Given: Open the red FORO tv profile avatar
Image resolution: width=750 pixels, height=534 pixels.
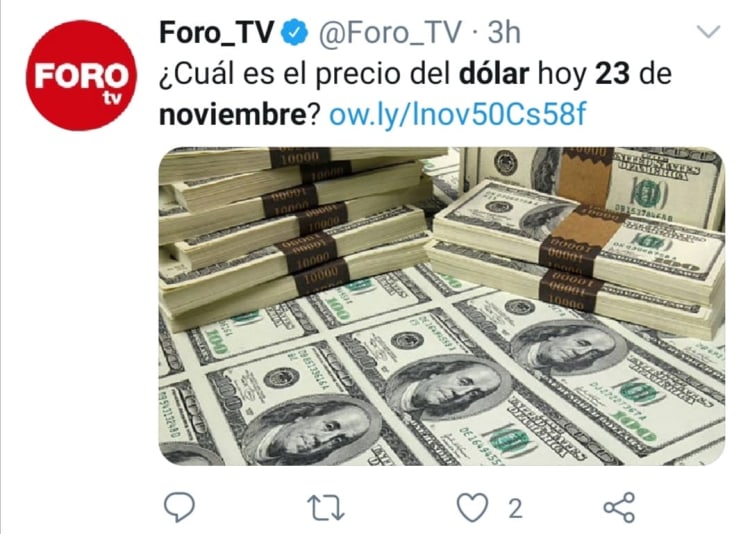Looking at the screenshot, I should (81, 75).
